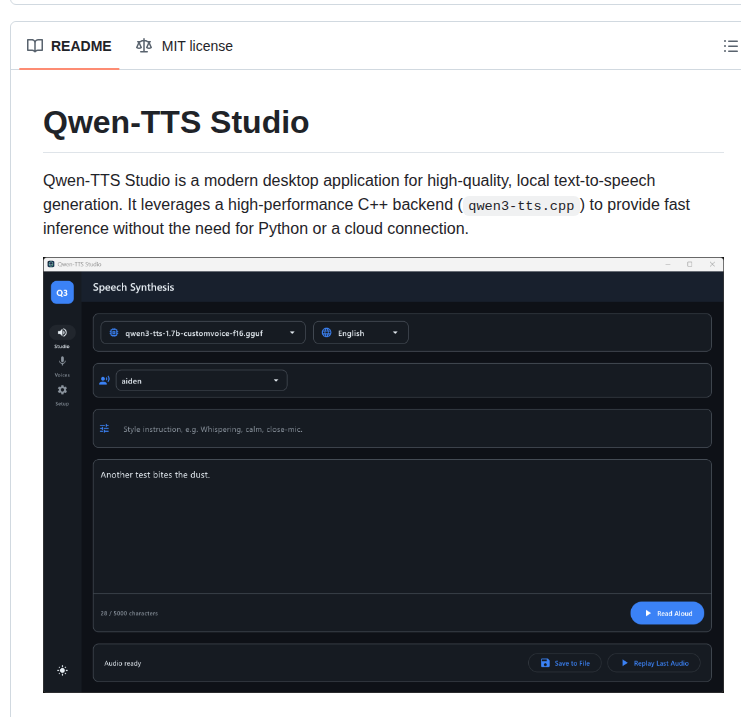Click Save to File button

coord(565,663)
